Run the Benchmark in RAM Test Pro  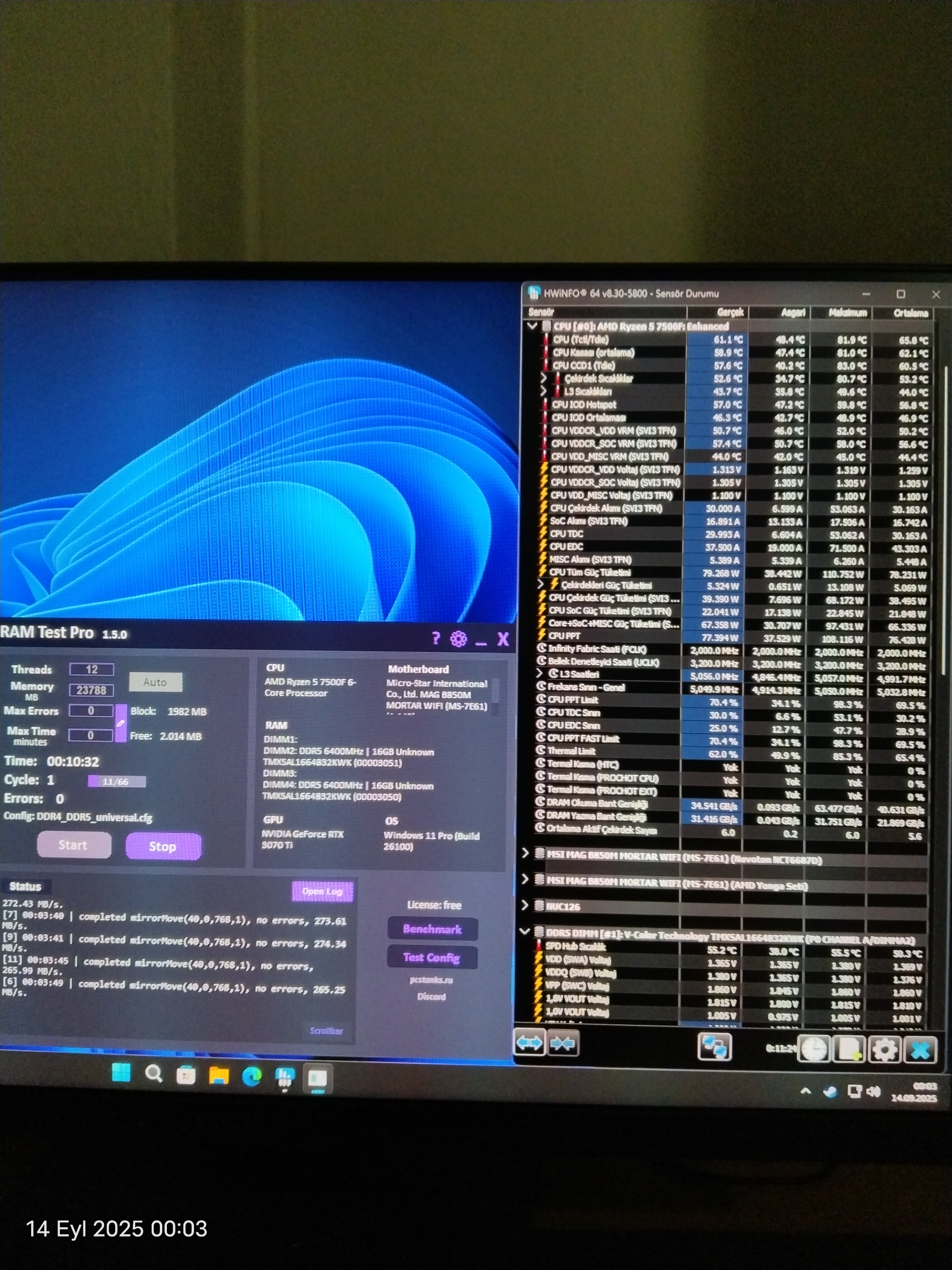click(x=432, y=929)
